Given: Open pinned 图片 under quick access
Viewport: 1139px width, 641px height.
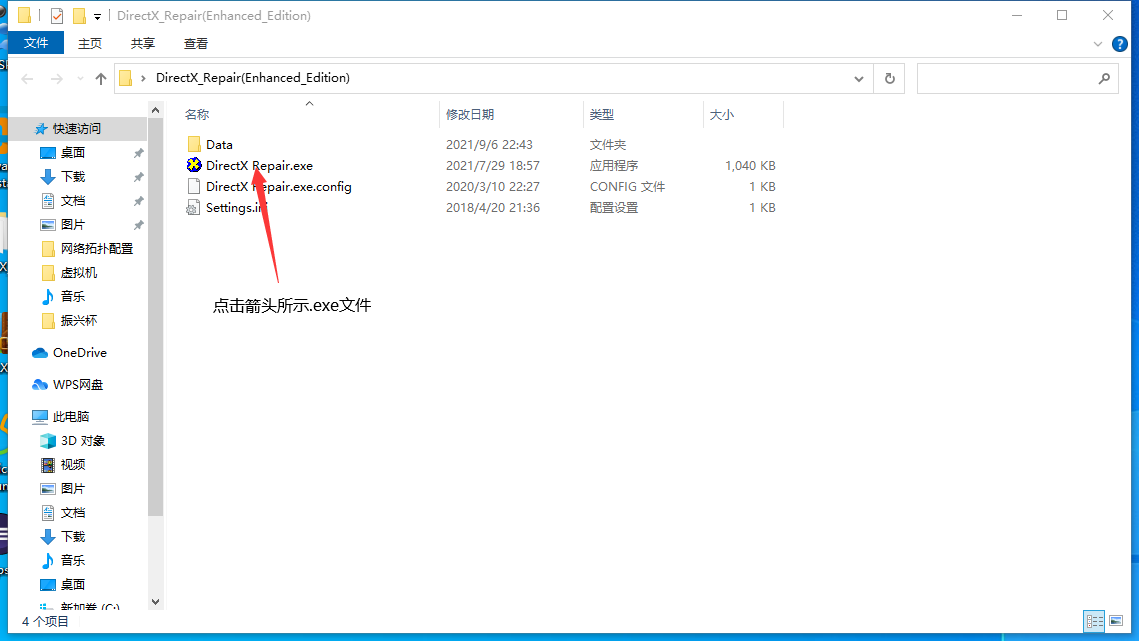Looking at the screenshot, I should [x=73, y=225].
